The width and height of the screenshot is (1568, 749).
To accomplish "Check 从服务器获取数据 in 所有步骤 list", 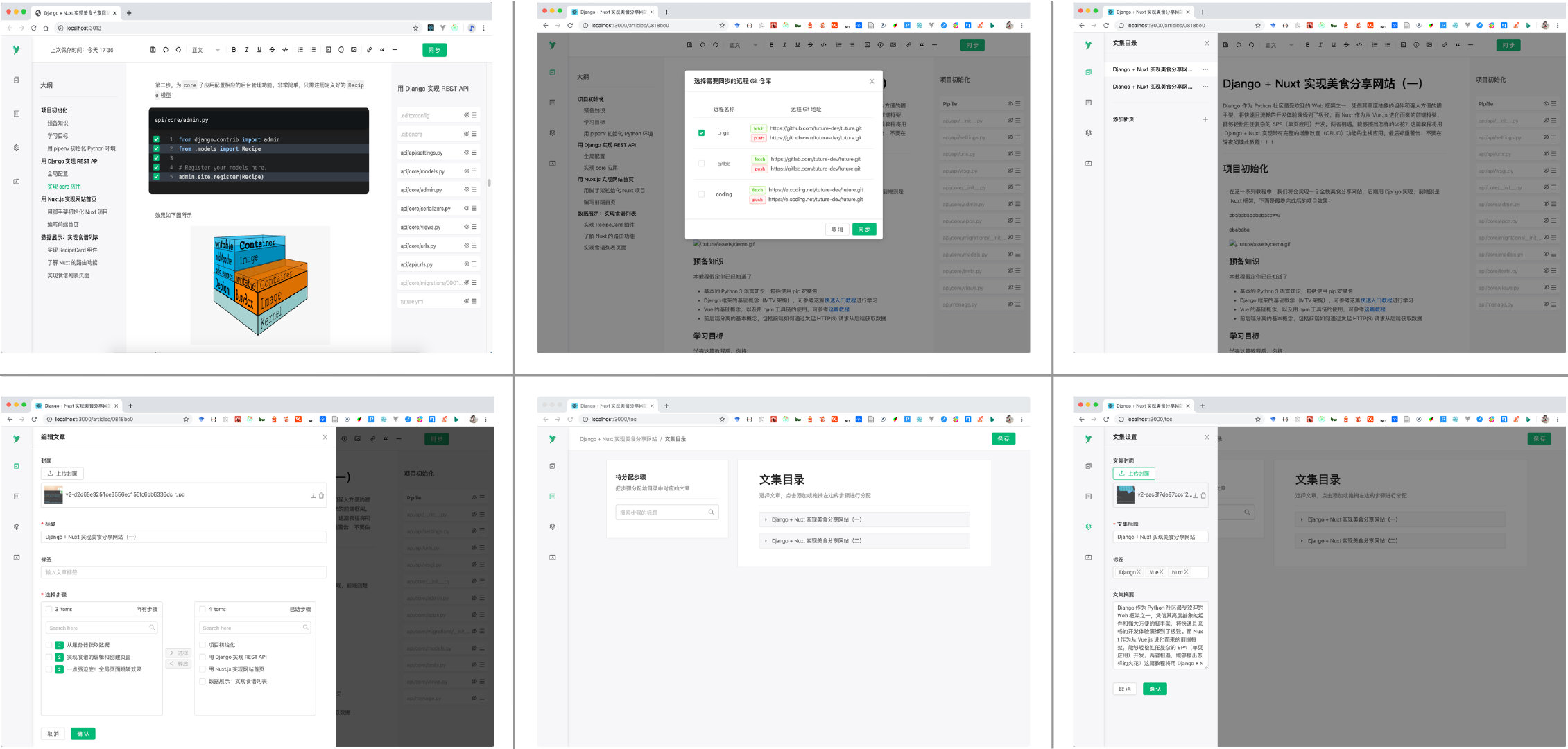I will coord(49,645).
